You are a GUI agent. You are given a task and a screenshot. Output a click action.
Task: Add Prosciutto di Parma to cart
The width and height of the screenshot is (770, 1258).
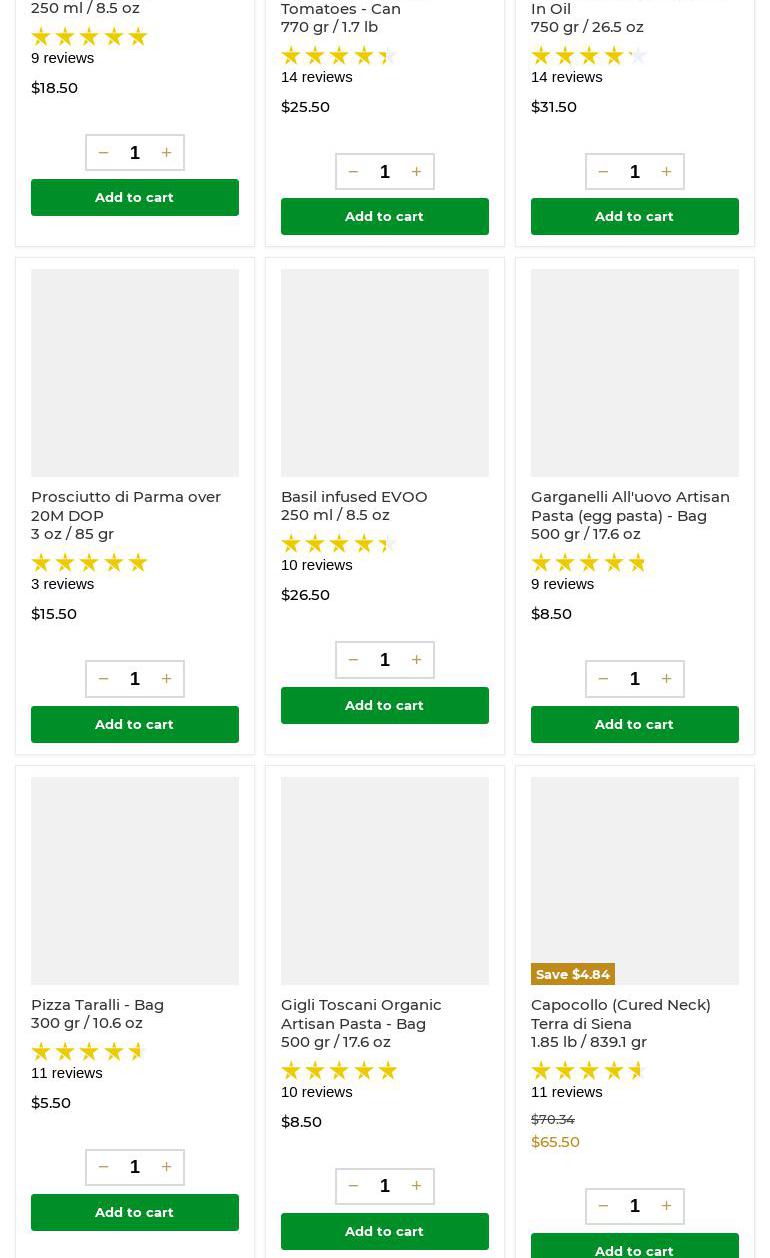(135, 724)
